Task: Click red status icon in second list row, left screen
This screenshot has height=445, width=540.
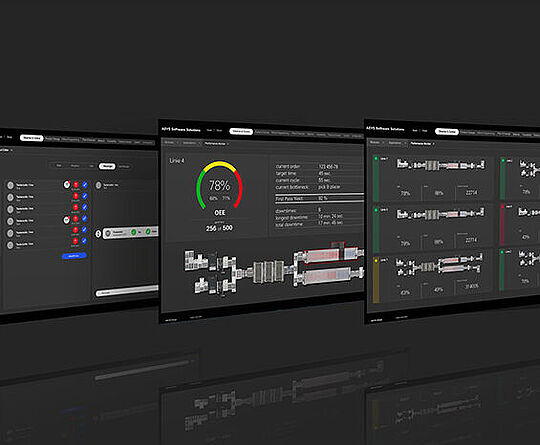Action: click(76, 196)
